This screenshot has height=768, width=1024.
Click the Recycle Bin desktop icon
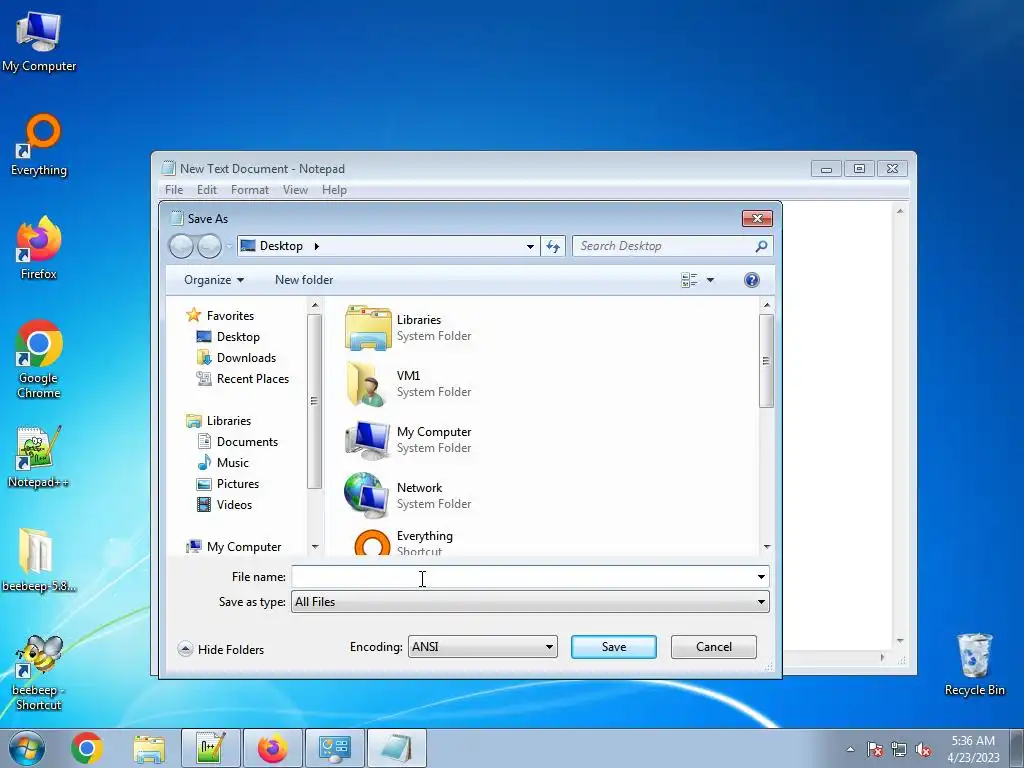tap(974, 664)
